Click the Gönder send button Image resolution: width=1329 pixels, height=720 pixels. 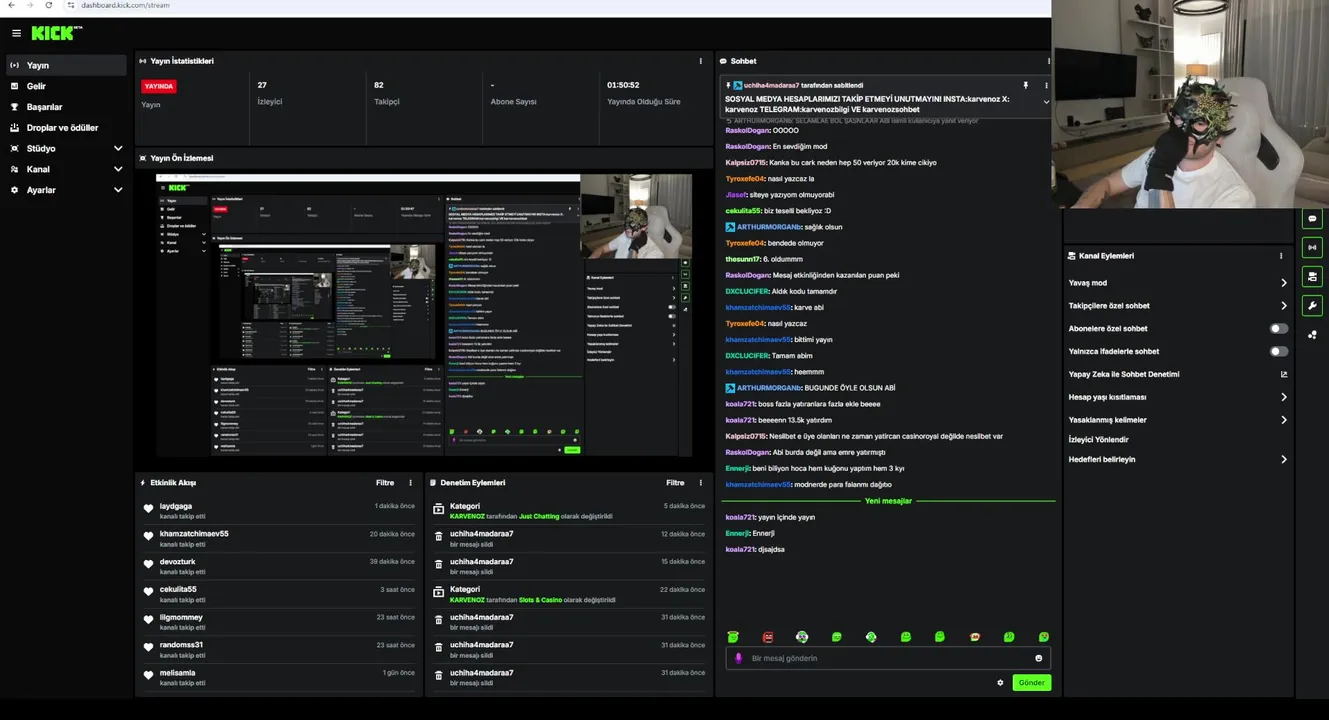coord(1031,683)
